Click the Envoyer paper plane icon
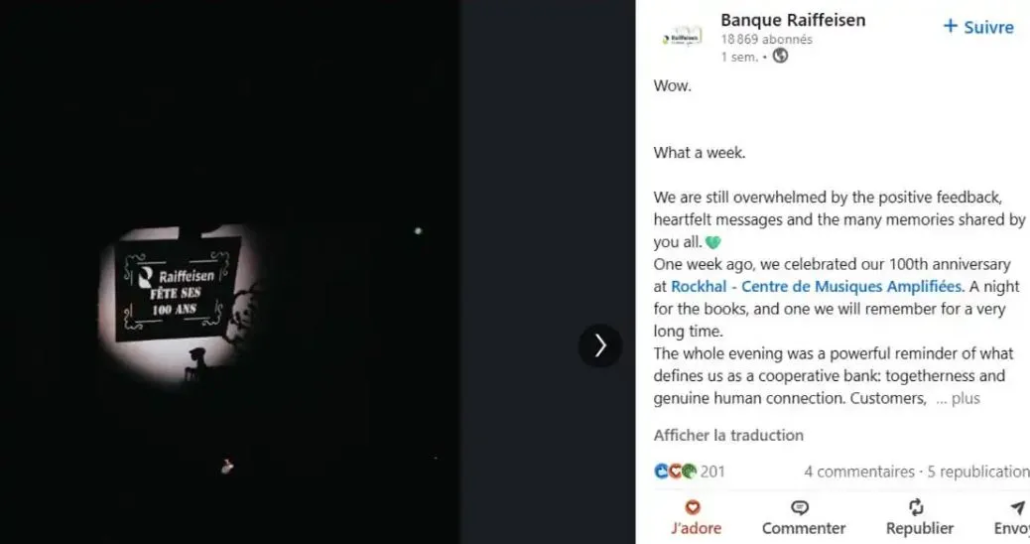The height and width of the screenshot is (544, 1030). [1017, 508]
